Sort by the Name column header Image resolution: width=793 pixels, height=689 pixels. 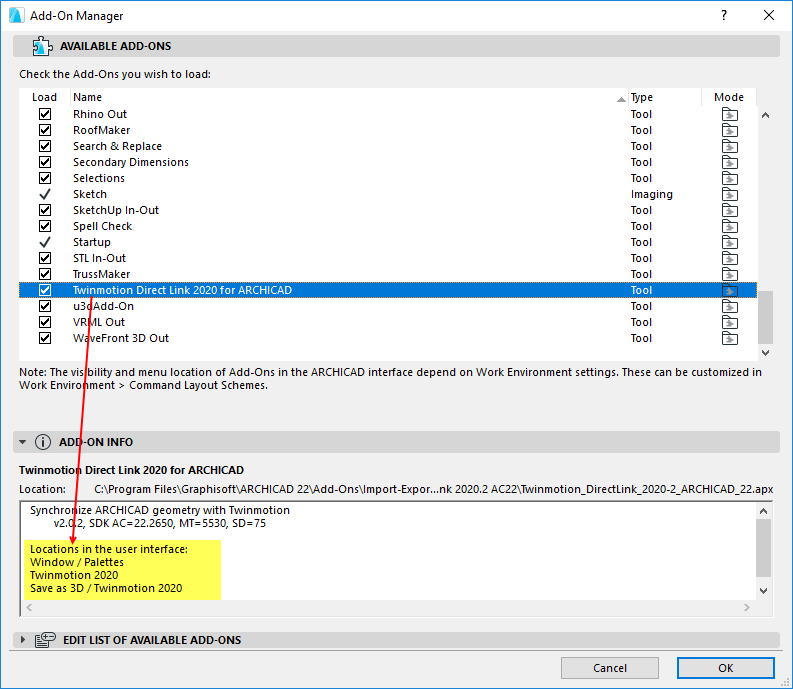coord(349,97)
